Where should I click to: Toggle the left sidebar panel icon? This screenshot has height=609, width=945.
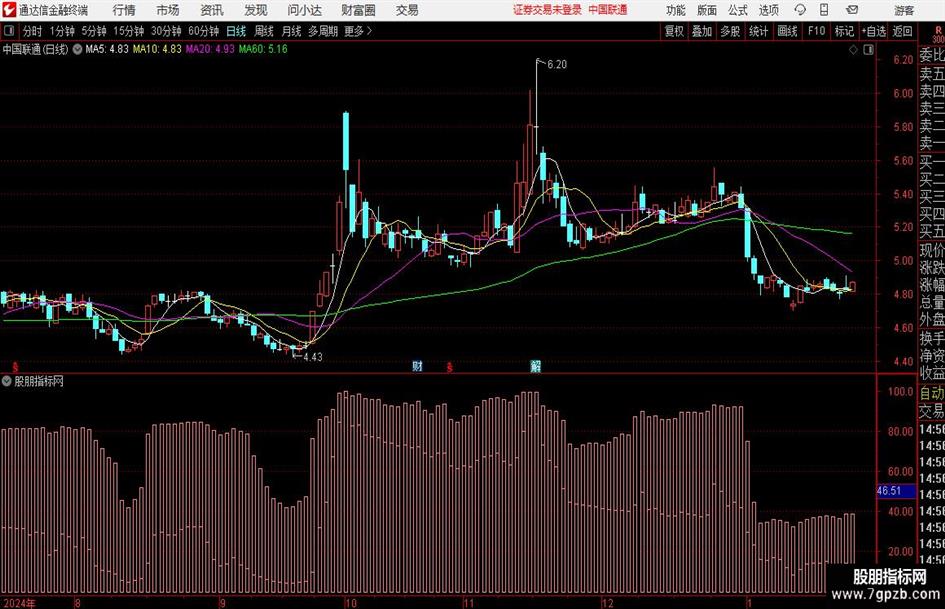(9, 31)
